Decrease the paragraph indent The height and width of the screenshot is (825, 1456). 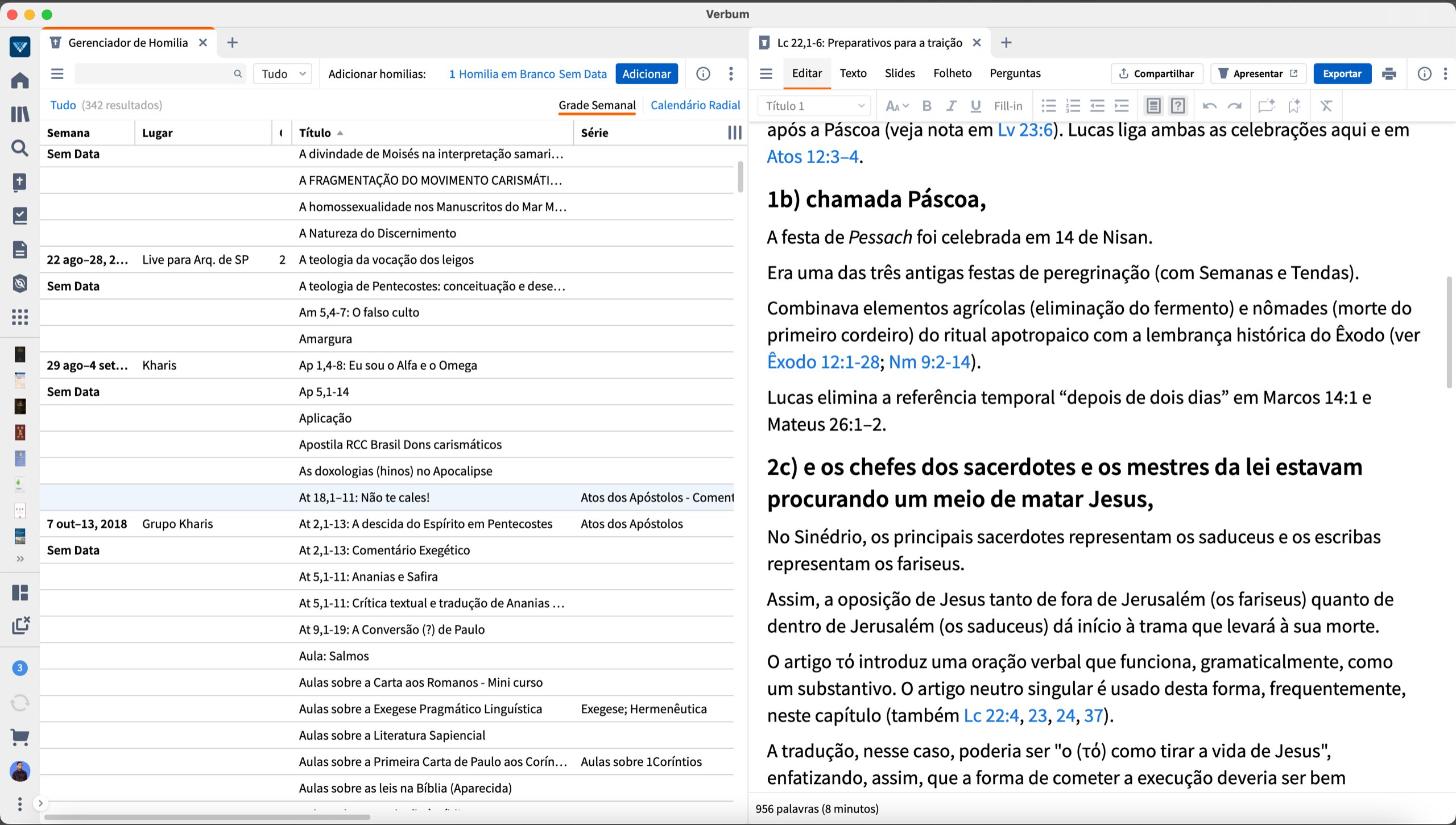pos(1097,106)
